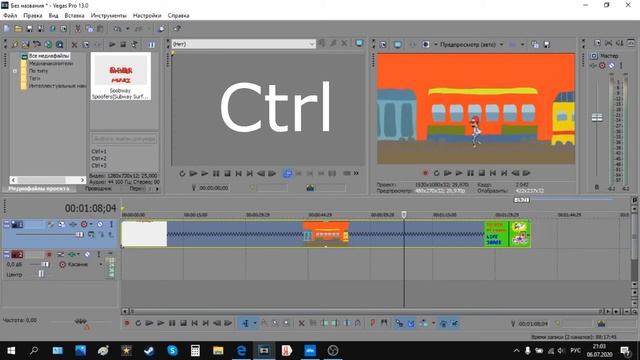Open the 'Настройки' menu
The width and height of the screenshot is (640, 360).
[x=147, y=16]
